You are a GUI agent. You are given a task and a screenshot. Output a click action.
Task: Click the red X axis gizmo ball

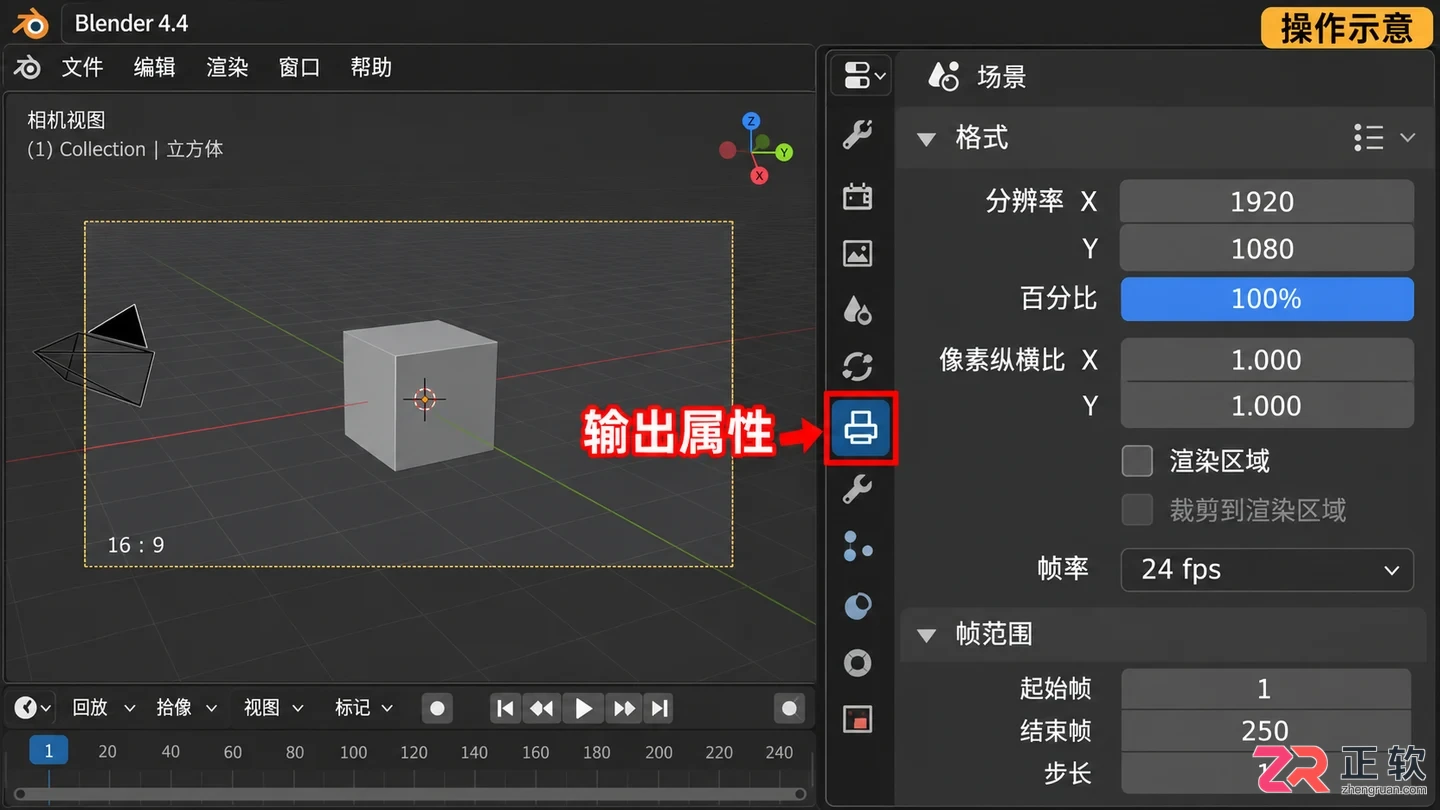[x=759, y=176]
